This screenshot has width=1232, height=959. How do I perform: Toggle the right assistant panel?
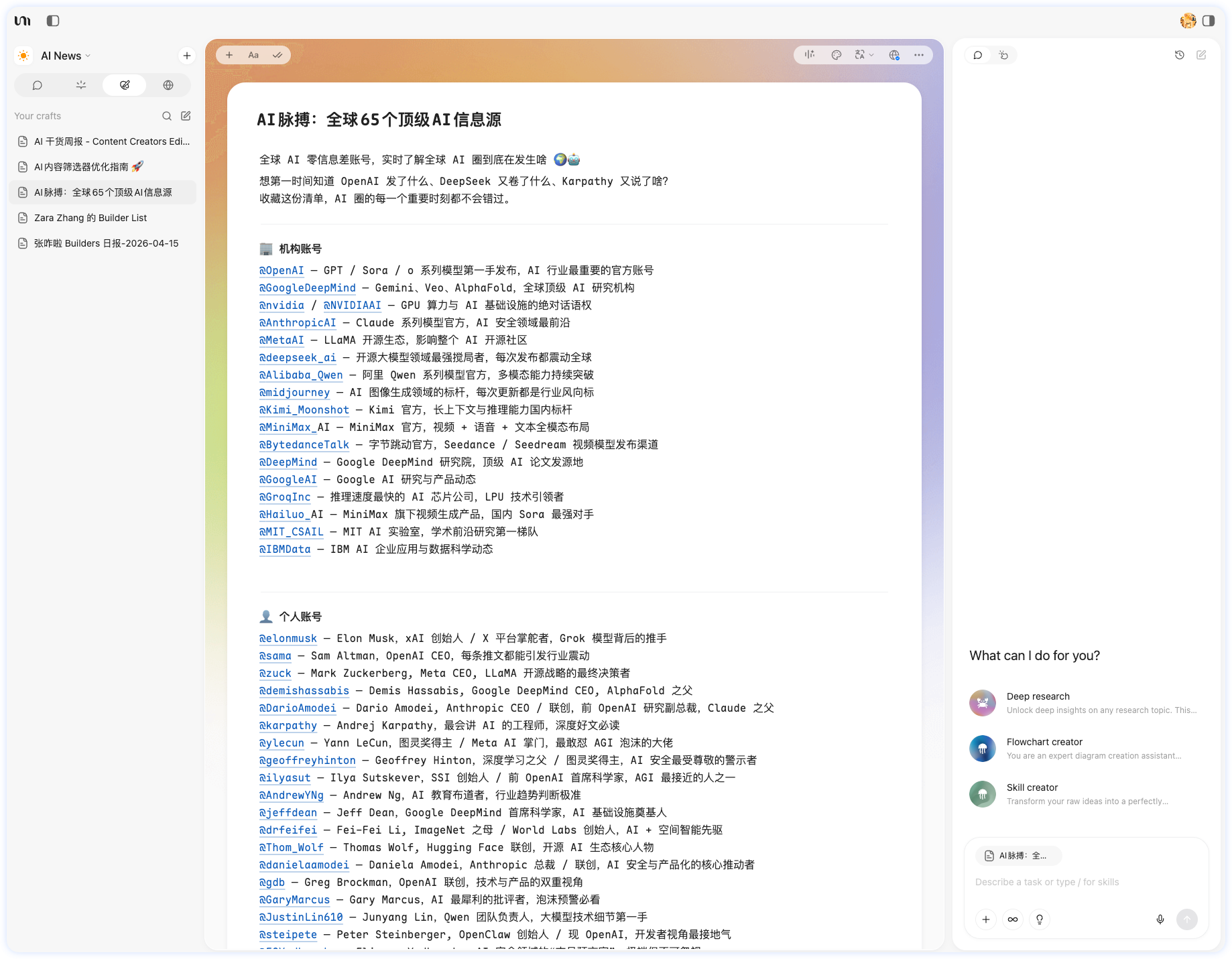1208,21
